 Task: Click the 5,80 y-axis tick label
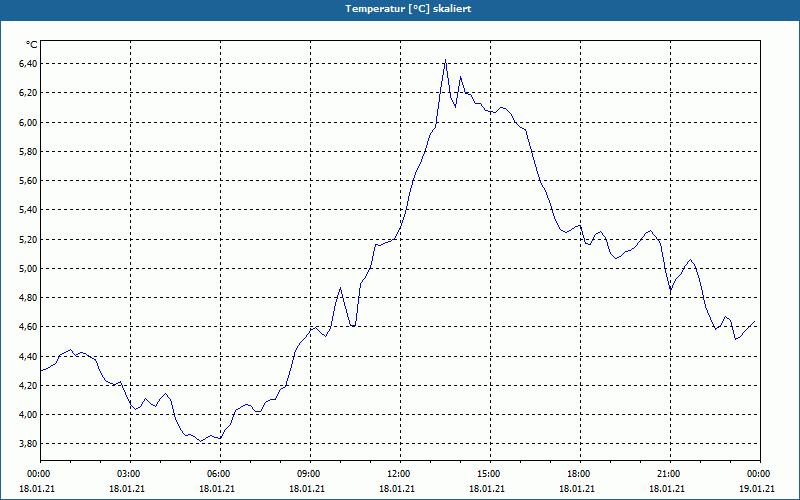(28, 152)
